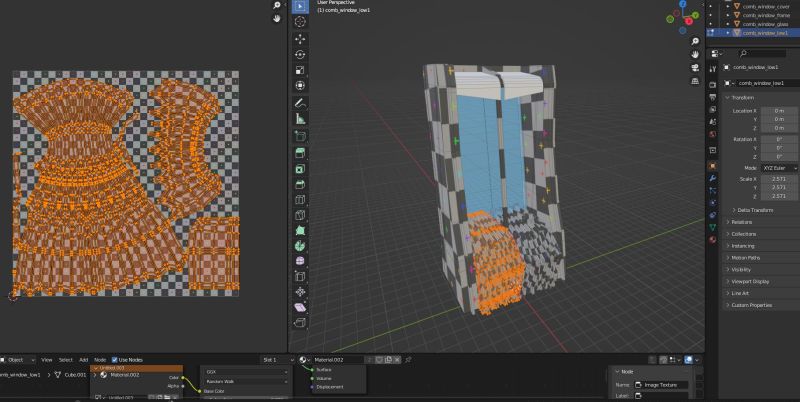Select the Rip Region tool
Viewport: 800px width, 402px height.
coord(300,323)
